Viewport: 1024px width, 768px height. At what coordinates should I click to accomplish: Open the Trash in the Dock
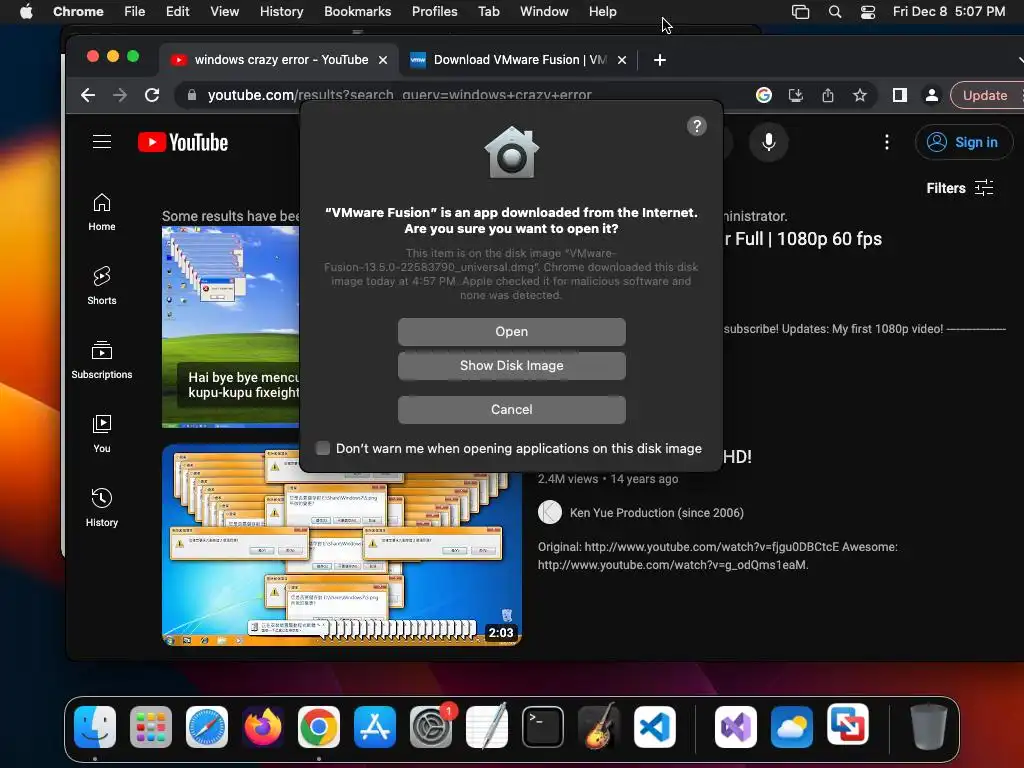929,727
